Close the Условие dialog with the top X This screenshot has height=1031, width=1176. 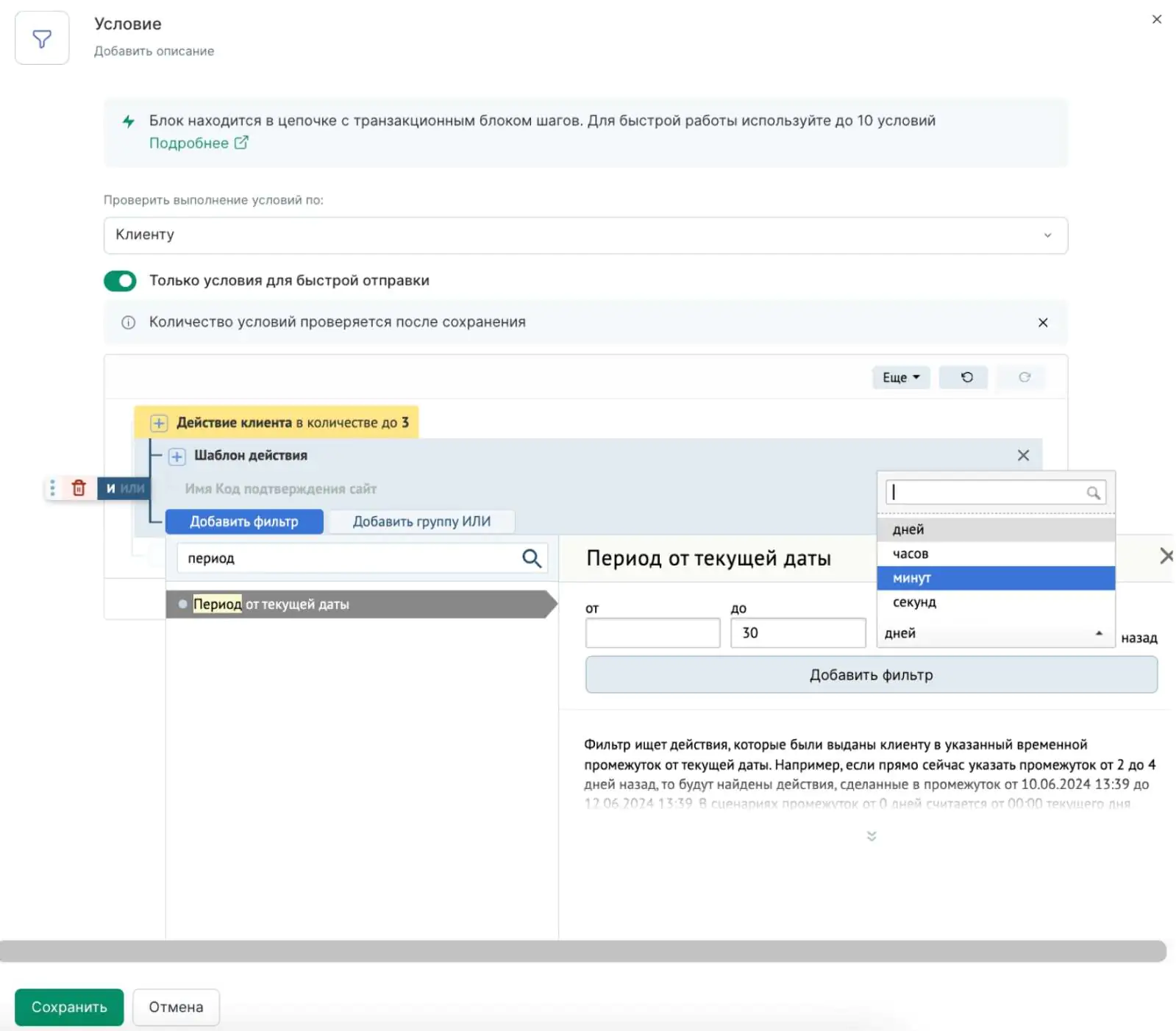click(1156, 19)
